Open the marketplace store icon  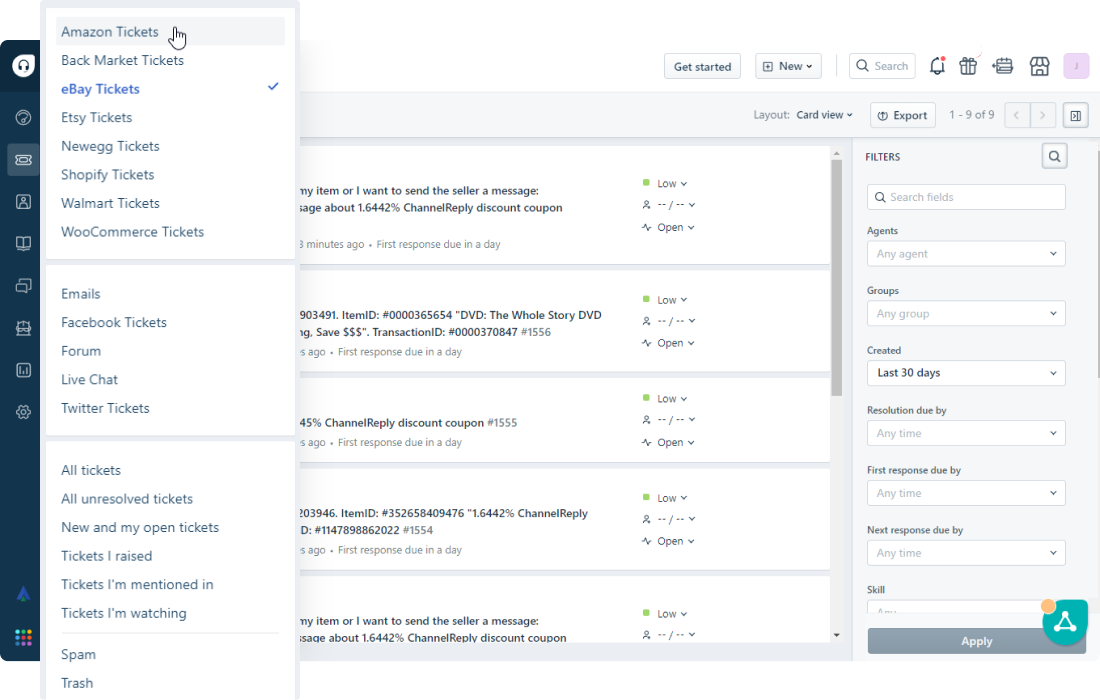[x=1040, y=66]
